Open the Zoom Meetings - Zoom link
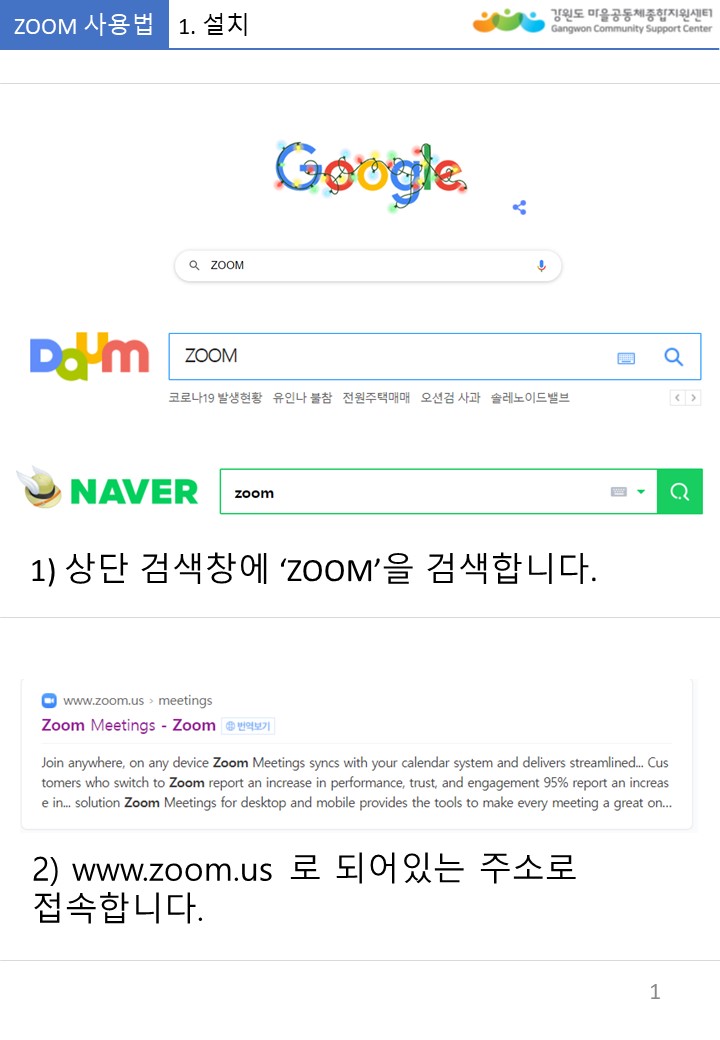 (x=129, y=725)
